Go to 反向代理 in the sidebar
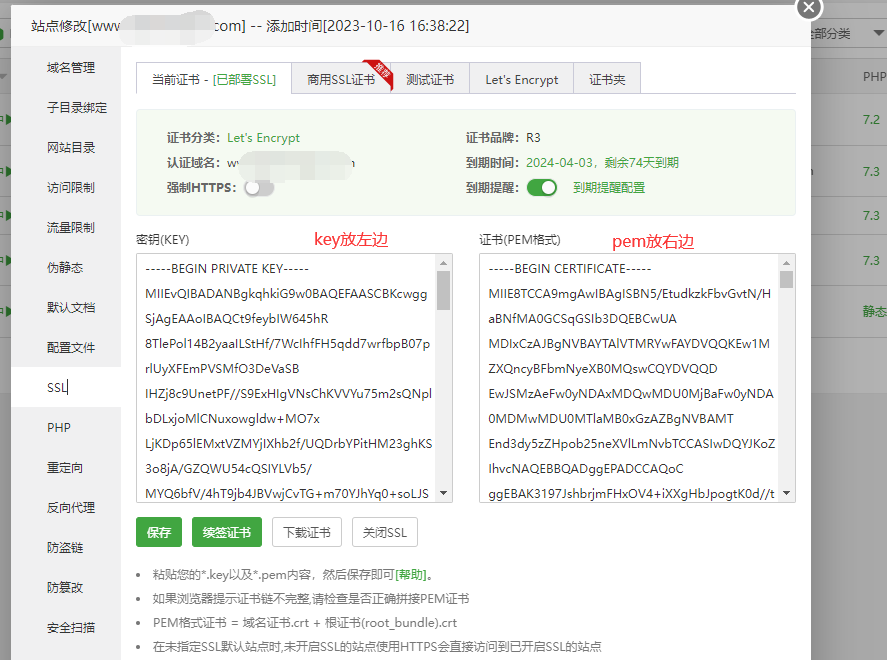887x660 pixels. click(x=71, y=508)
